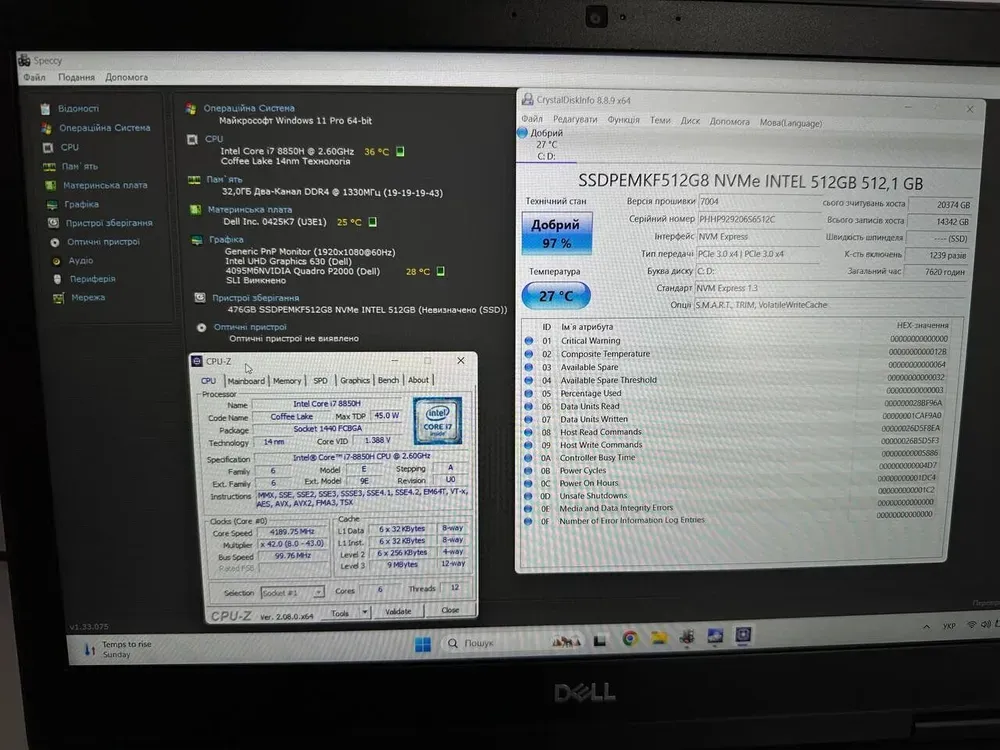Switch to the Mainboard tab in CPU-Z

pyautogui.click(x=246, y=380)
